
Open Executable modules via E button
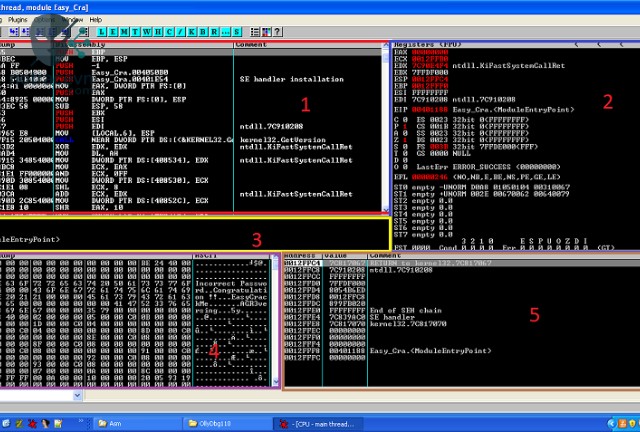[x=113, y=31]
